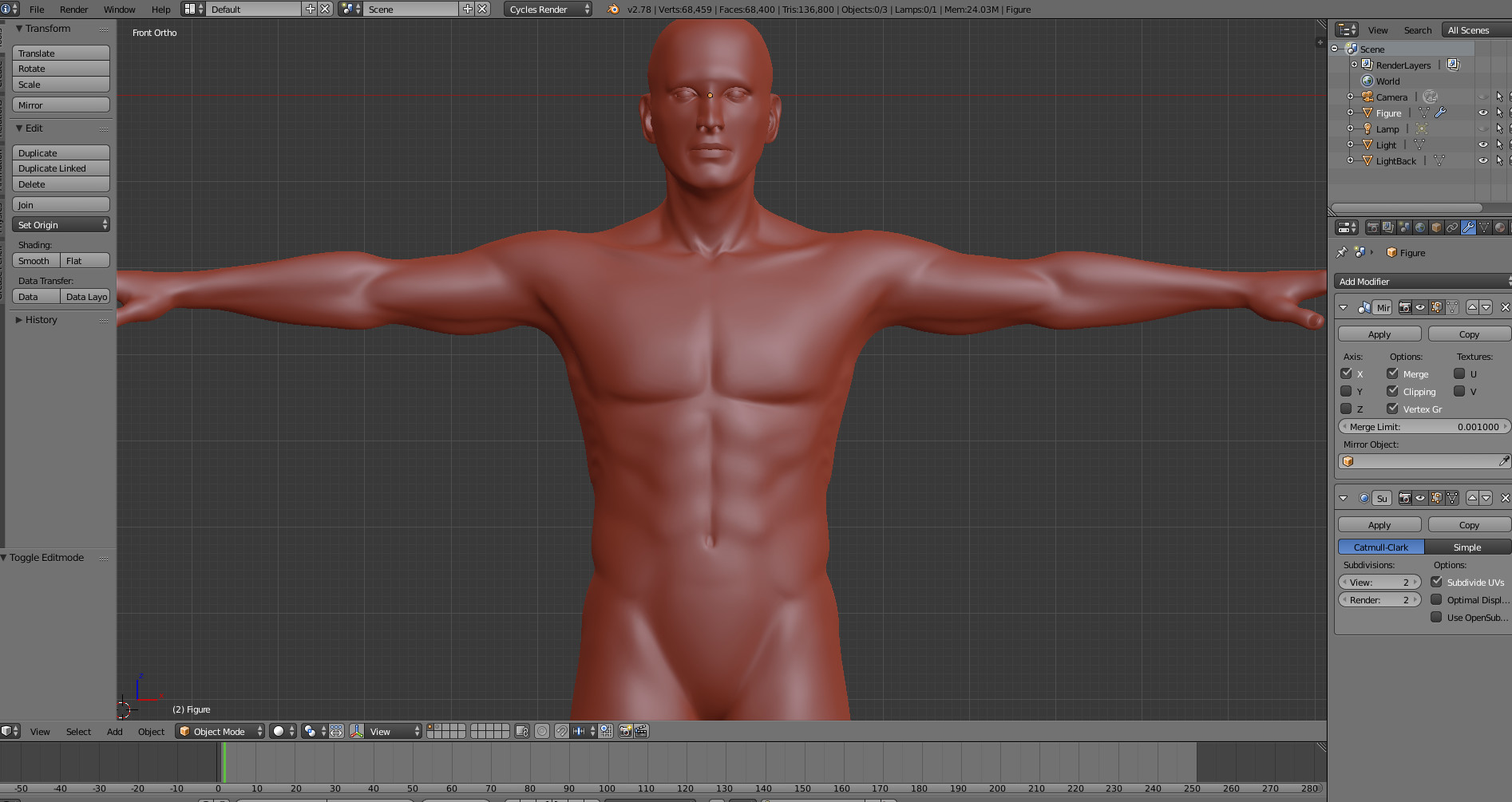Toggle Mirror modifier edit-mode display icon
Image resolution: width=1512 pixels, height=802 pixels.
click(x=1436, y=307)
